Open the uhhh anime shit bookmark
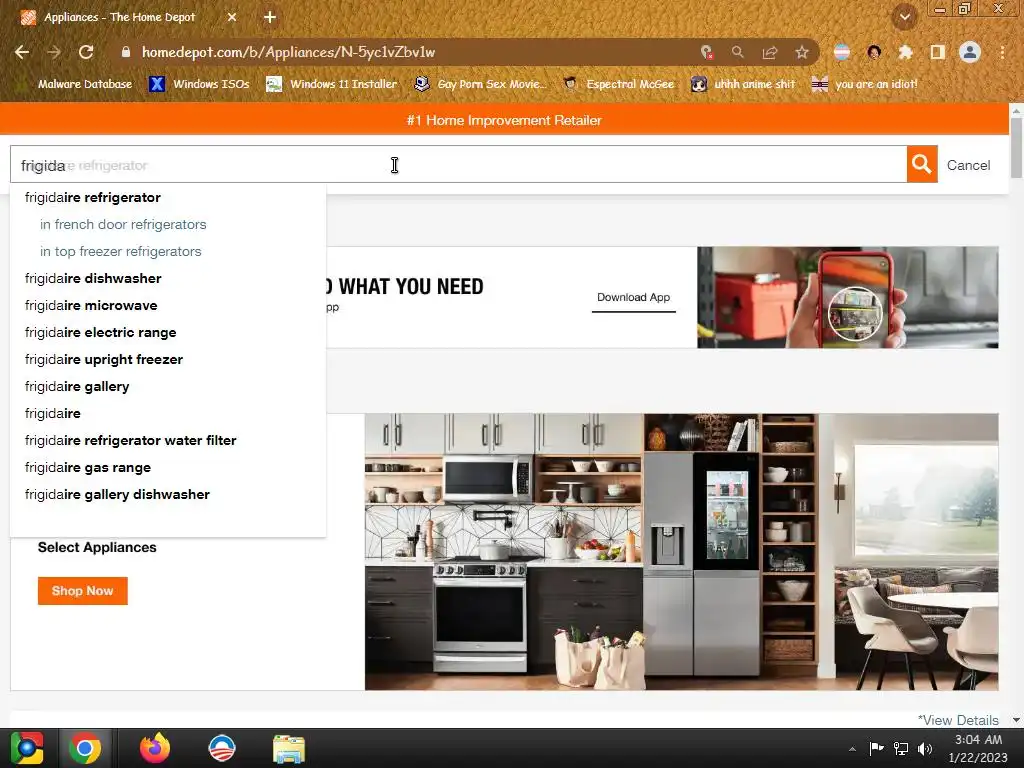 click(x=743, y=84)
